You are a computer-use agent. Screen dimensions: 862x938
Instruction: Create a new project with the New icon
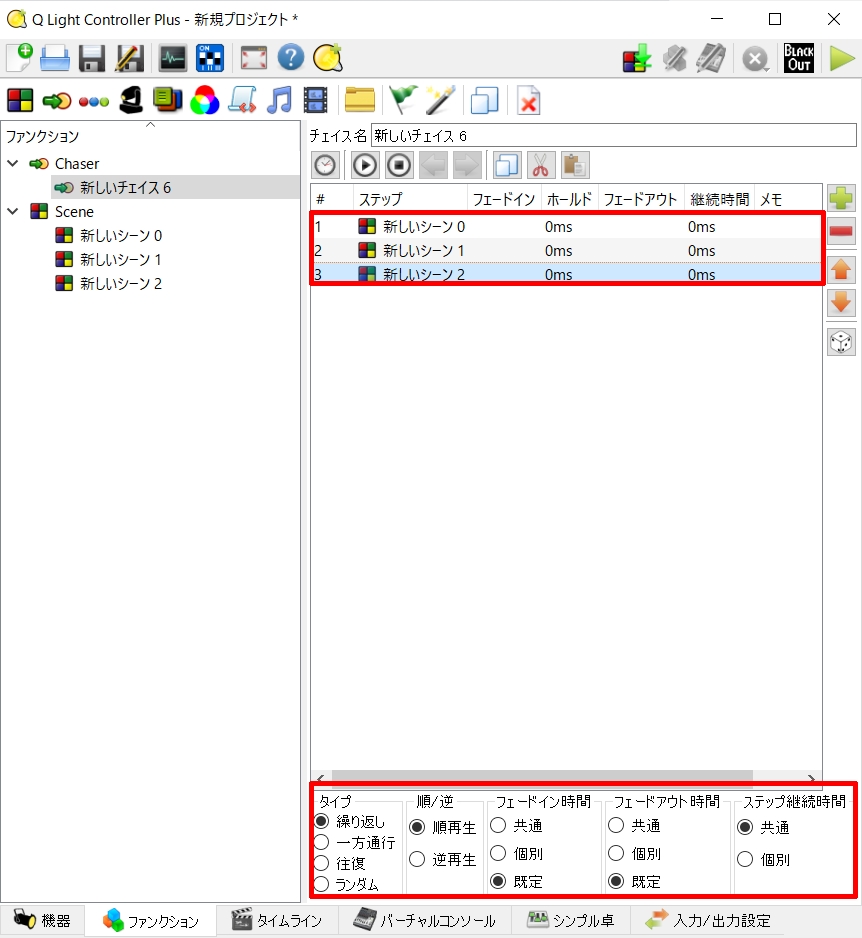[x=19, y=59]
